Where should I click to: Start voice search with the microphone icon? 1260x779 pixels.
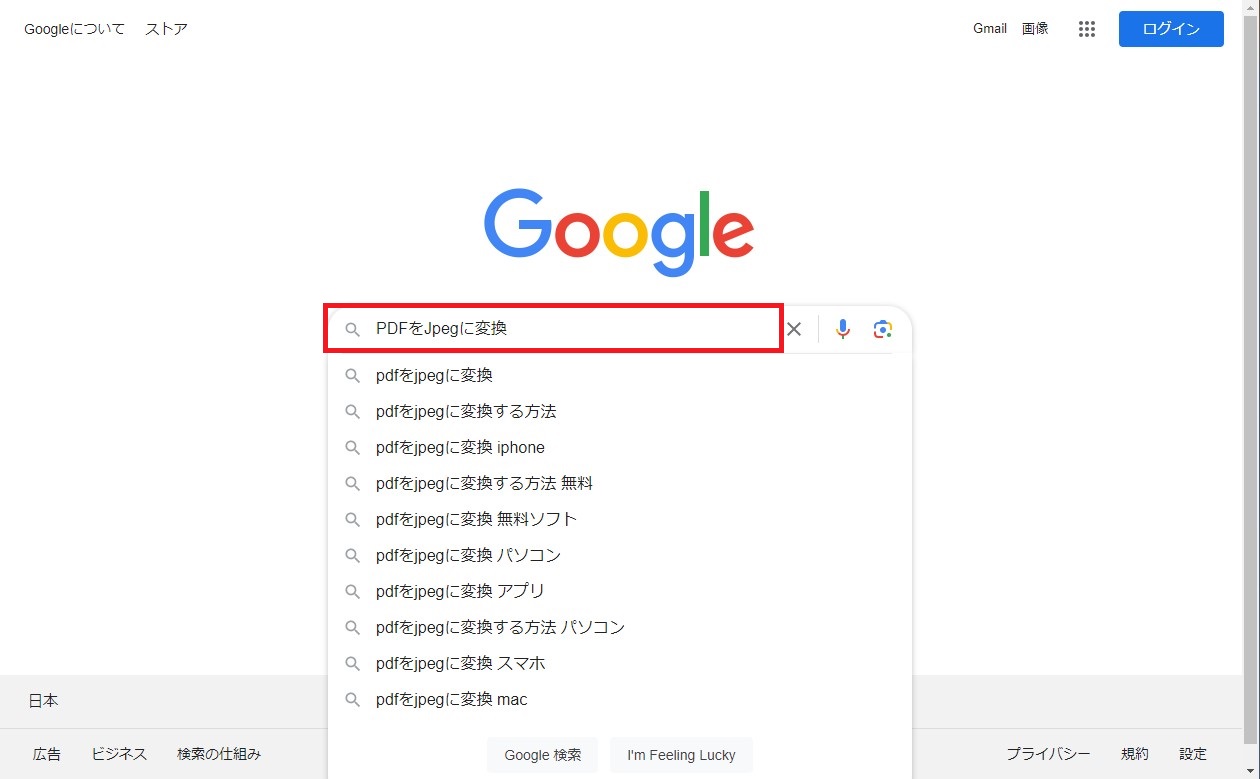point(843,329)
